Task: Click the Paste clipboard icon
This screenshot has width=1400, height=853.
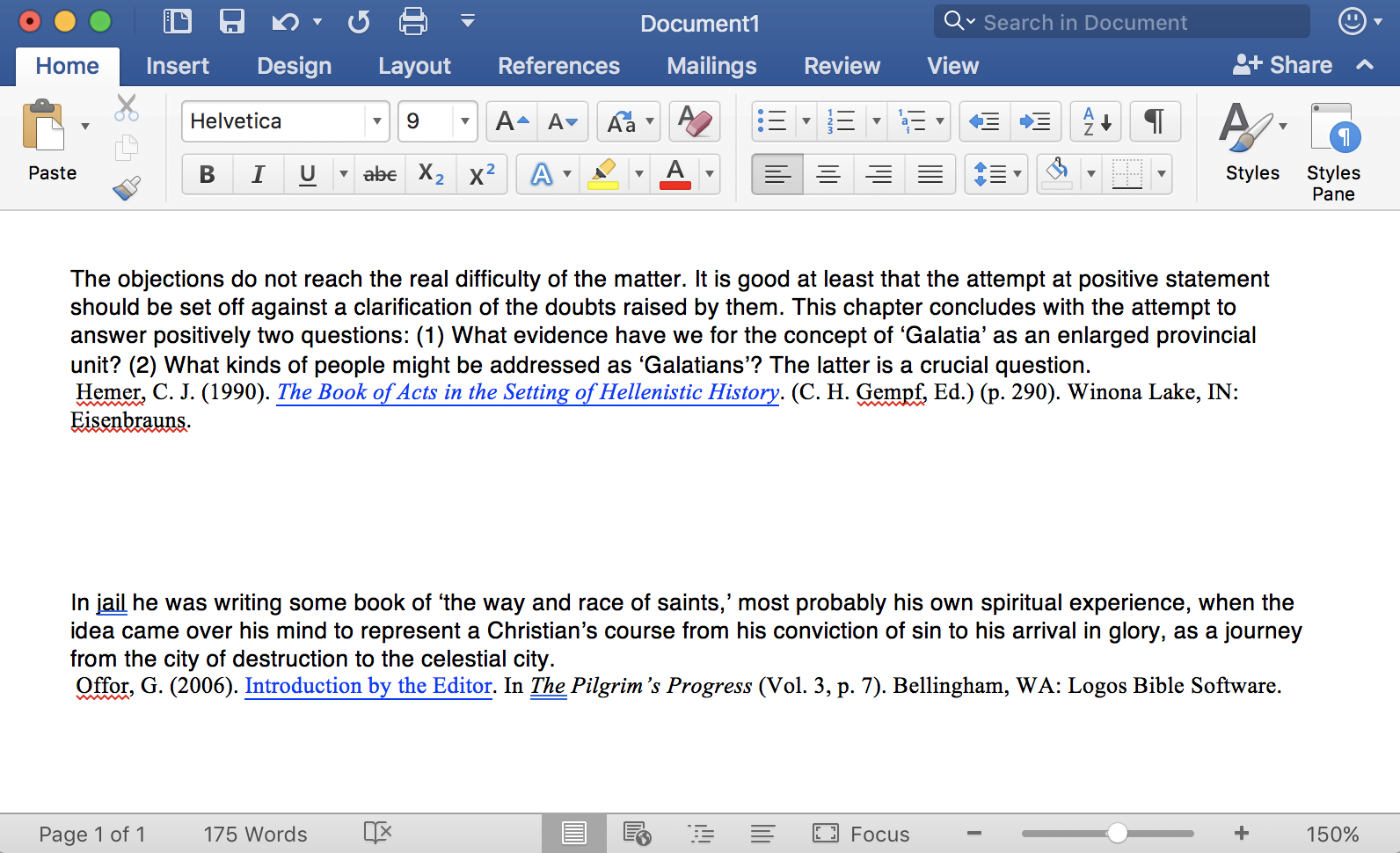Action: click(x=44, y=125)
